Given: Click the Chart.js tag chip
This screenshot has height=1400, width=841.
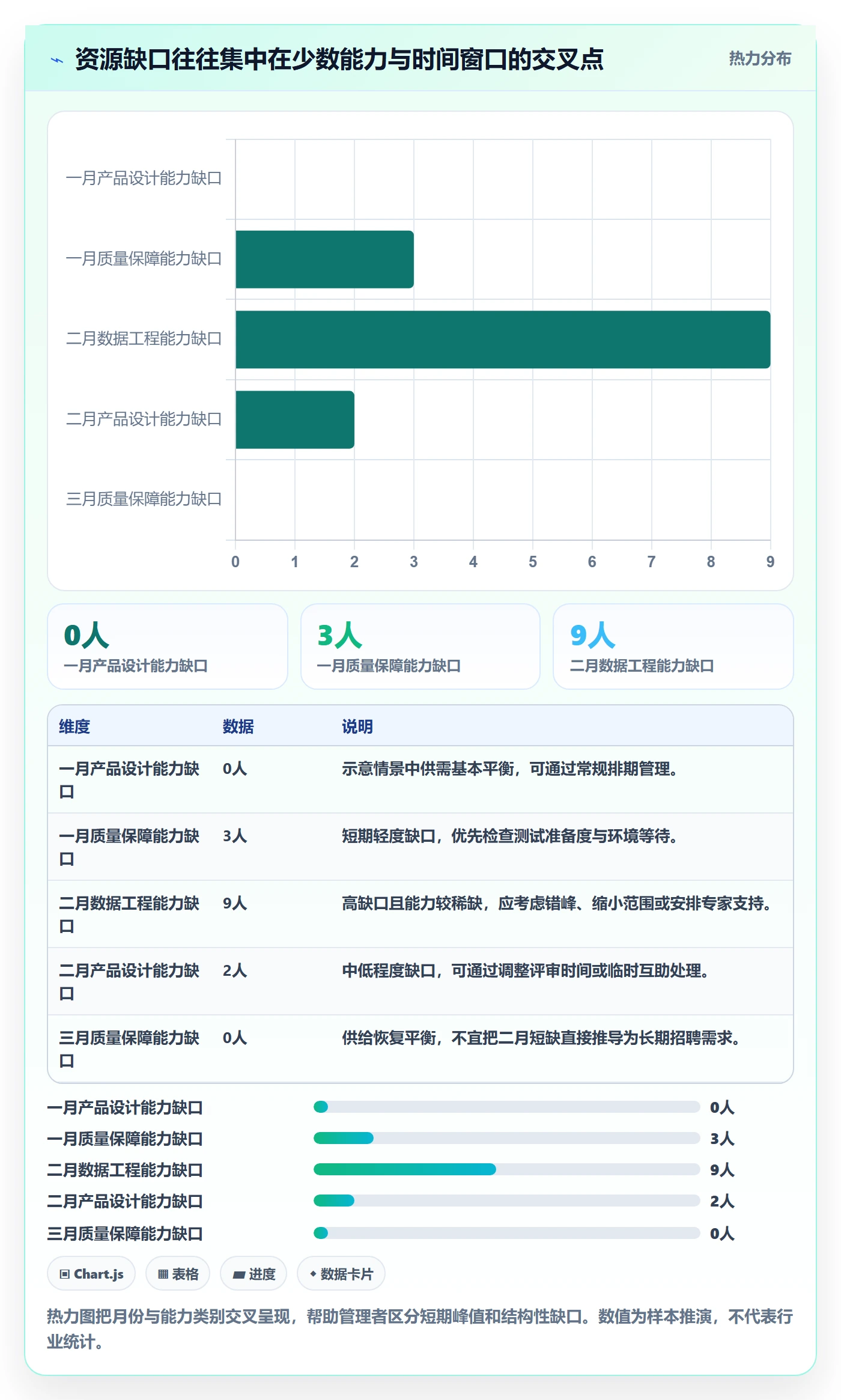Looking at the screenshot, I should (x=91, y=1273).
